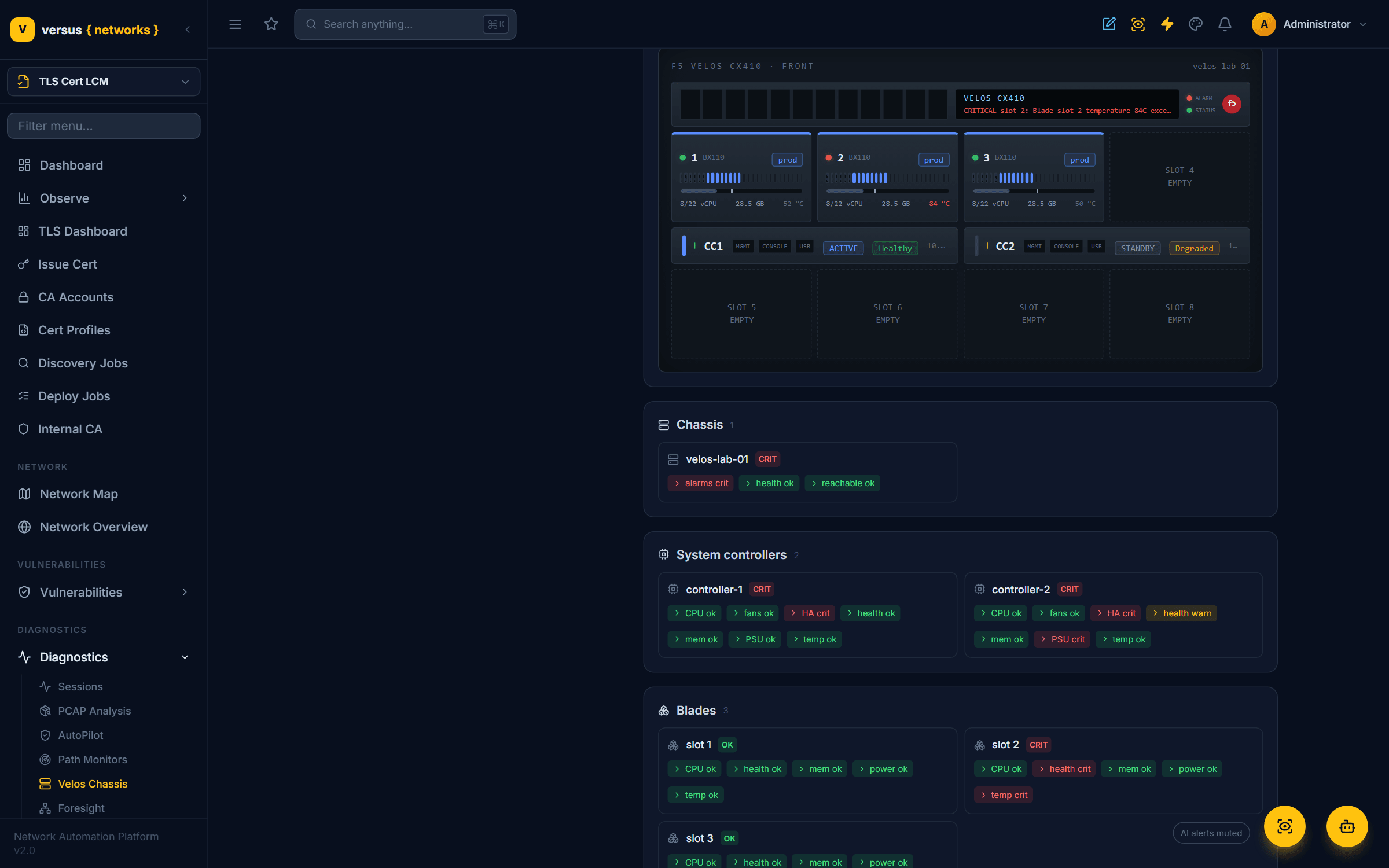Open the notifications bell
The height and width of the screenshot is (868, 1389).
1225,24
